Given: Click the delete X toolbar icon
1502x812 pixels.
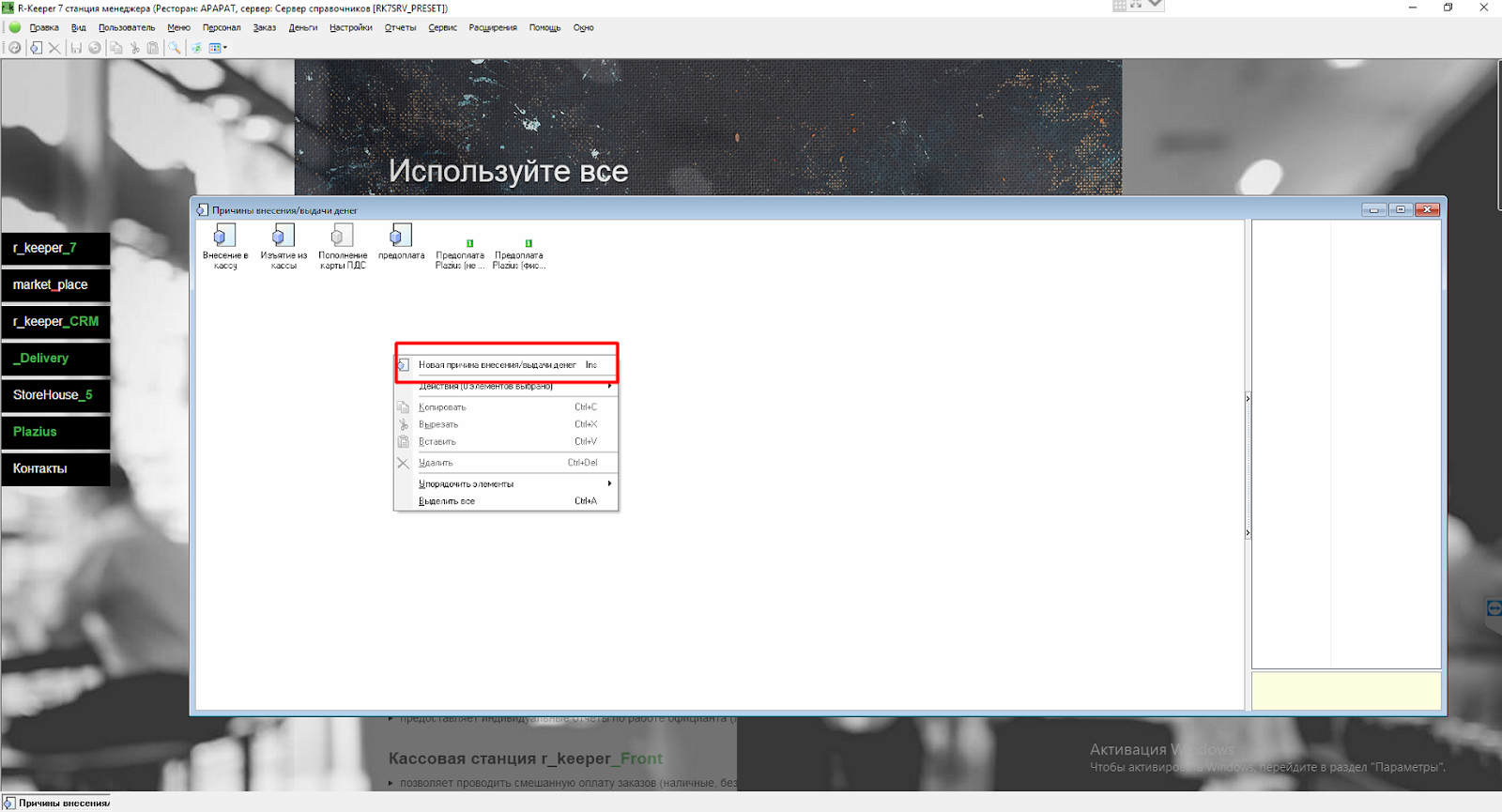Looking at the screenshot, I should coord(54,48).
